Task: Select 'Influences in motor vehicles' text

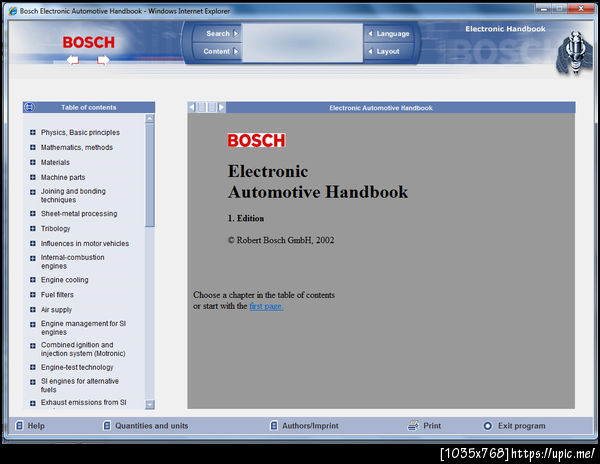Action: click(x=85, y=243)
